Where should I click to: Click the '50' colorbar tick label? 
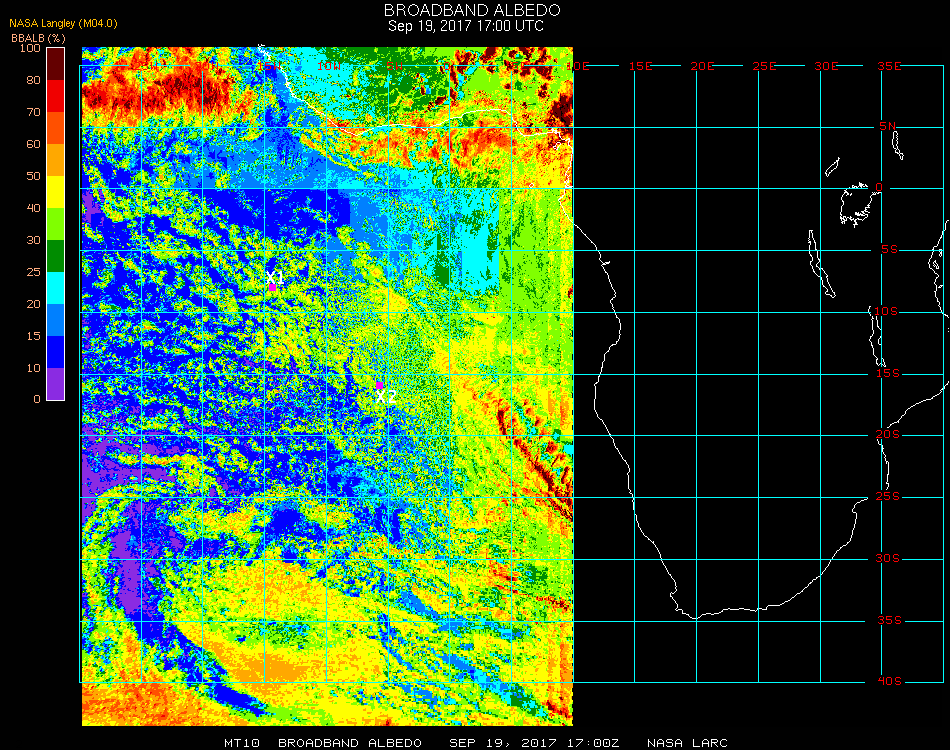tap(33, 176)
